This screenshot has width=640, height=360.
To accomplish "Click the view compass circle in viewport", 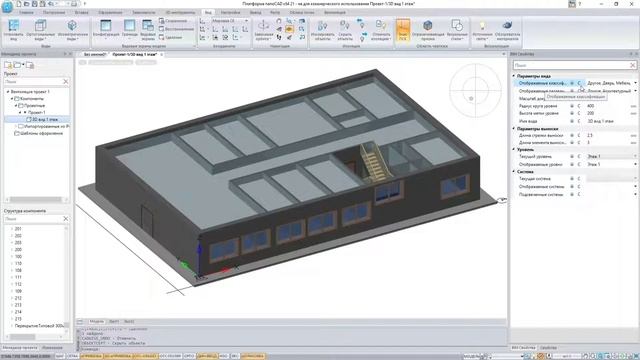I will 475,90.
